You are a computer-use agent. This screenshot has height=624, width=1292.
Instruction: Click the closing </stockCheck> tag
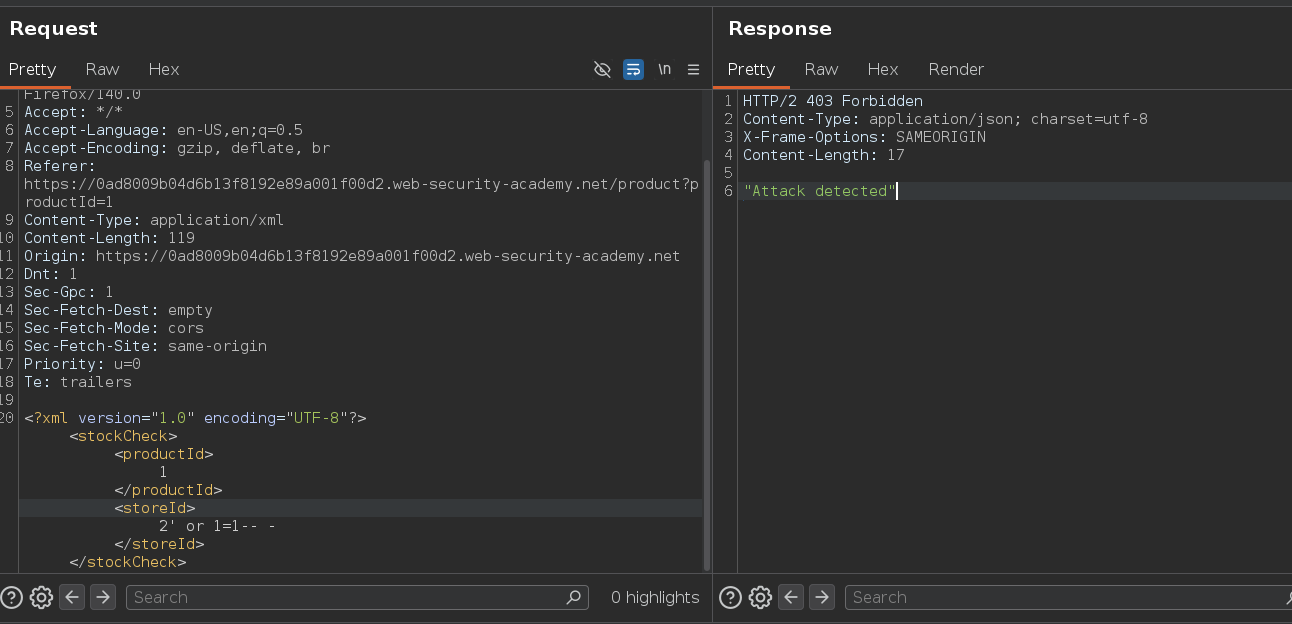click(128, 562)
